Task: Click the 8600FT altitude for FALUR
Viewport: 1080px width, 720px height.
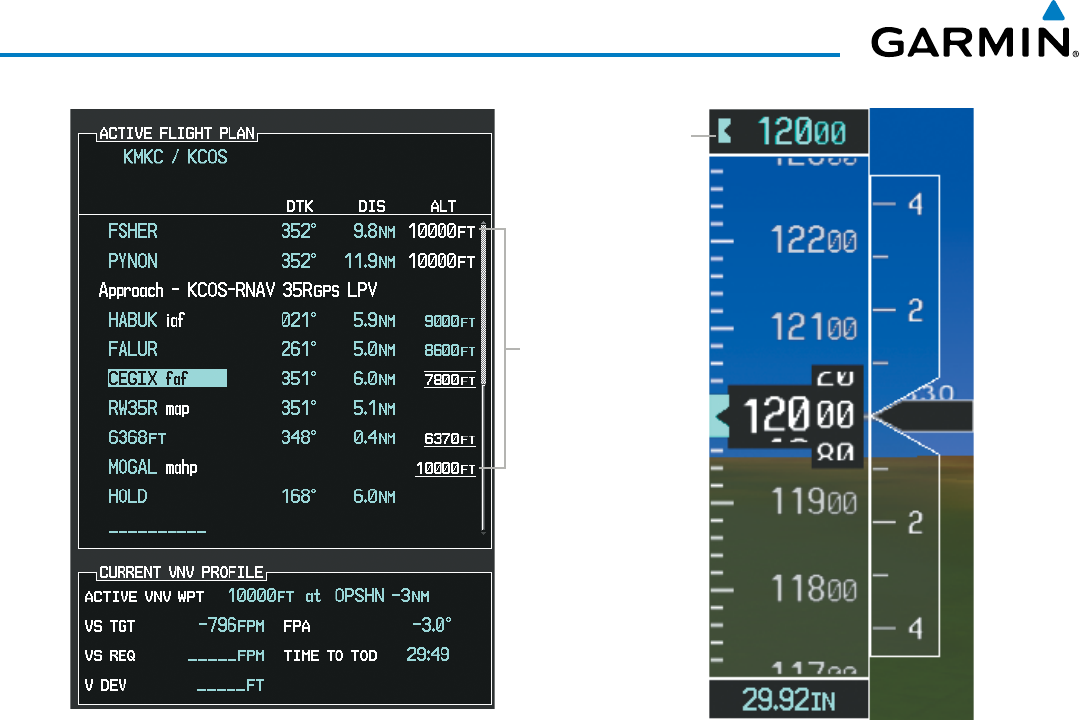Action: 450,350
